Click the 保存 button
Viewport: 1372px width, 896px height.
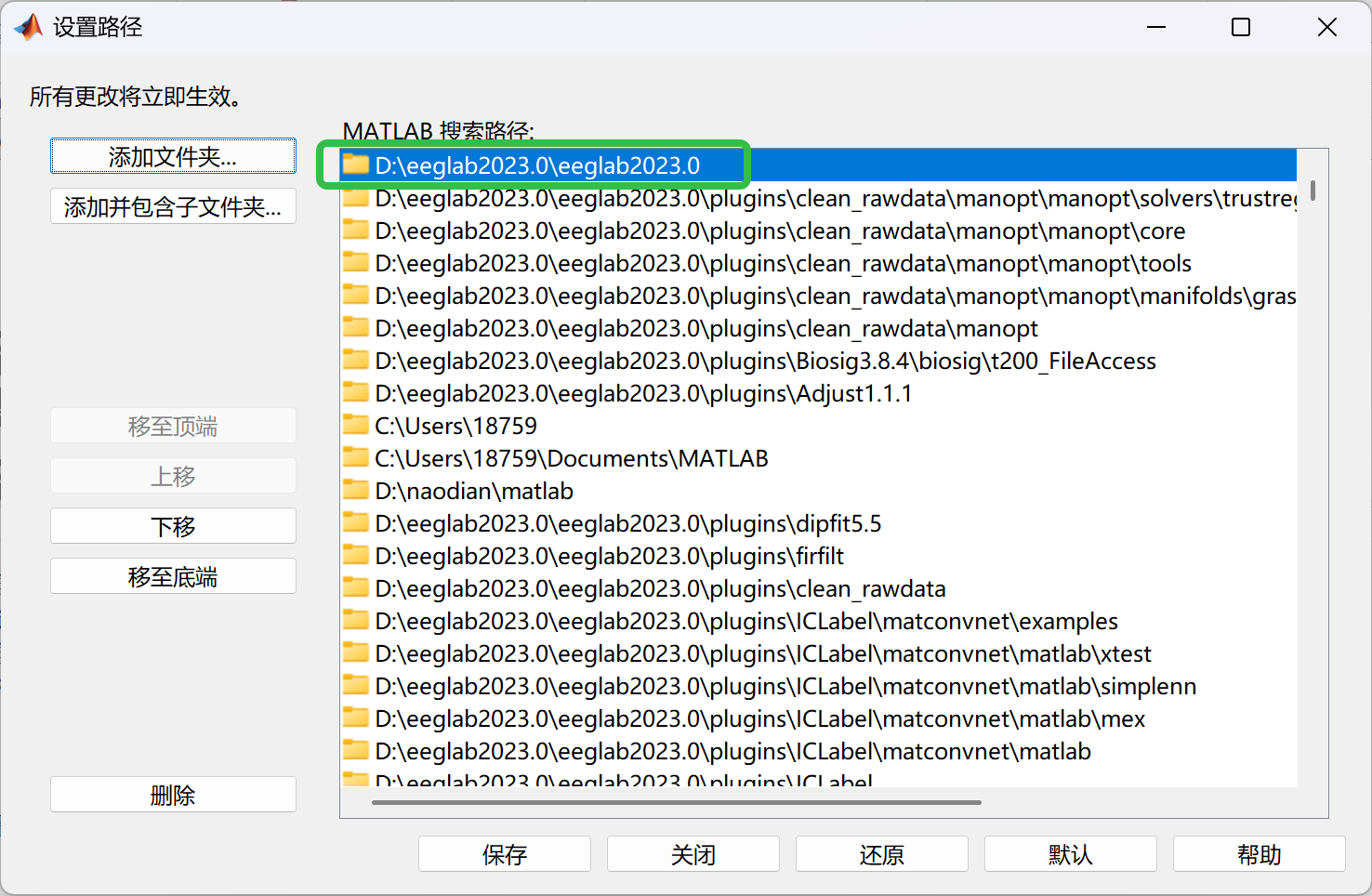pyautogui.click(x=505, y=854)
